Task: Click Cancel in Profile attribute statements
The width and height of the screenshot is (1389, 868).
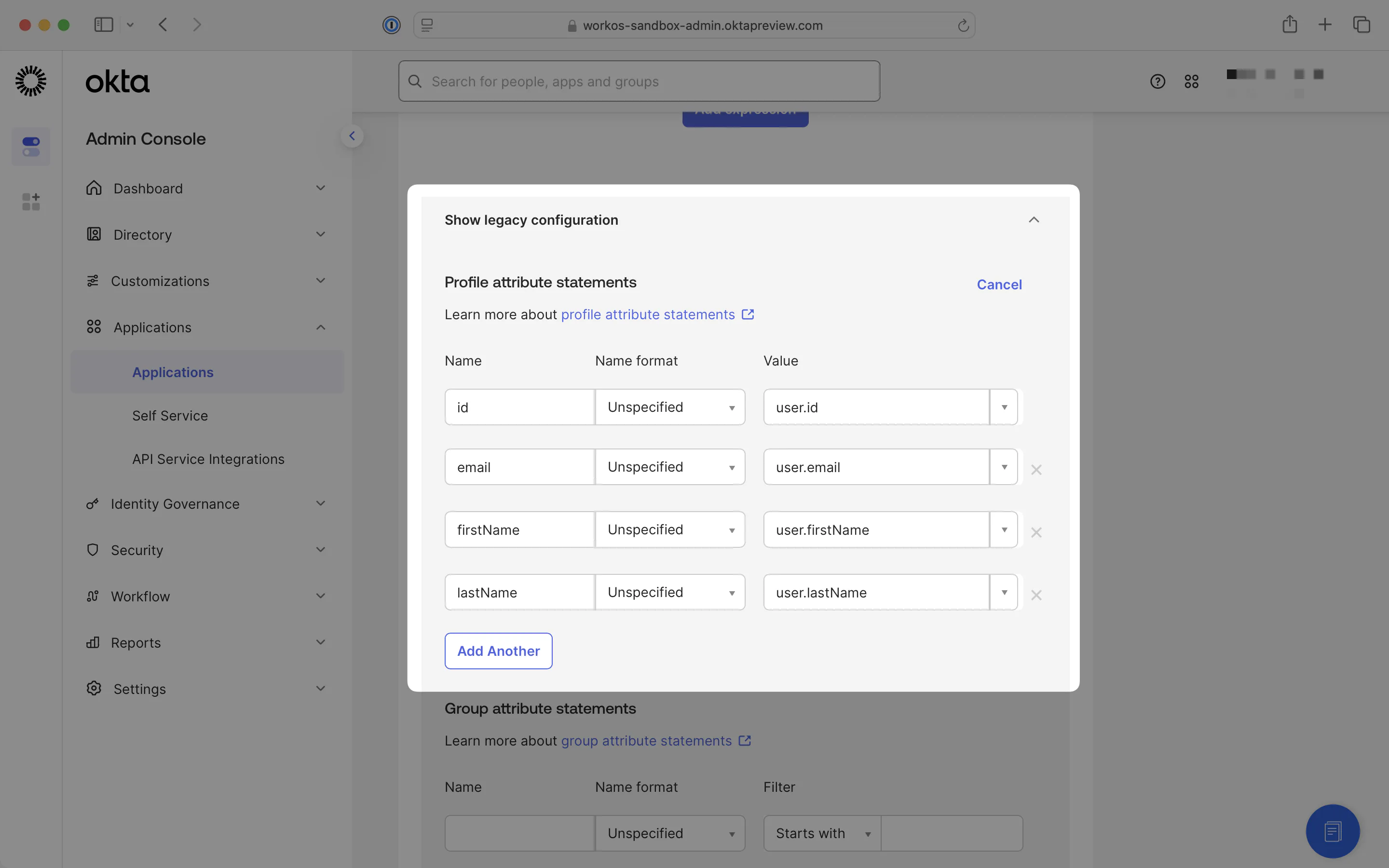Action: click(x=999, y=284)
